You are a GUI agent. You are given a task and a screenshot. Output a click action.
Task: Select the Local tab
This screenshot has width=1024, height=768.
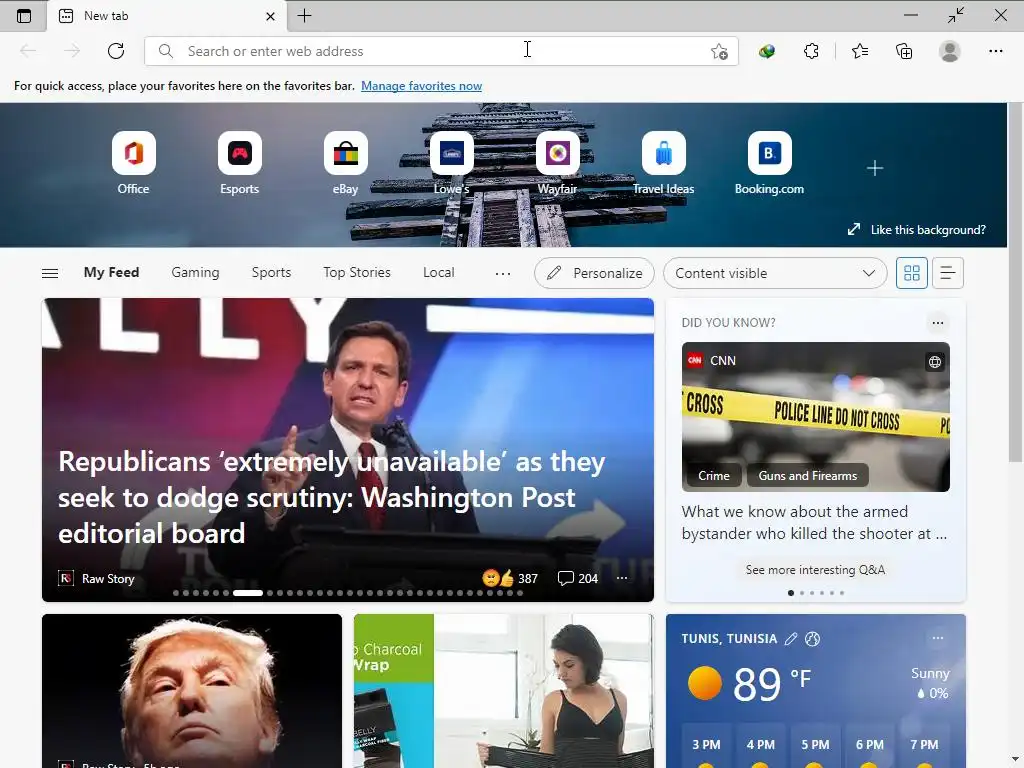(x=438, y=272)
